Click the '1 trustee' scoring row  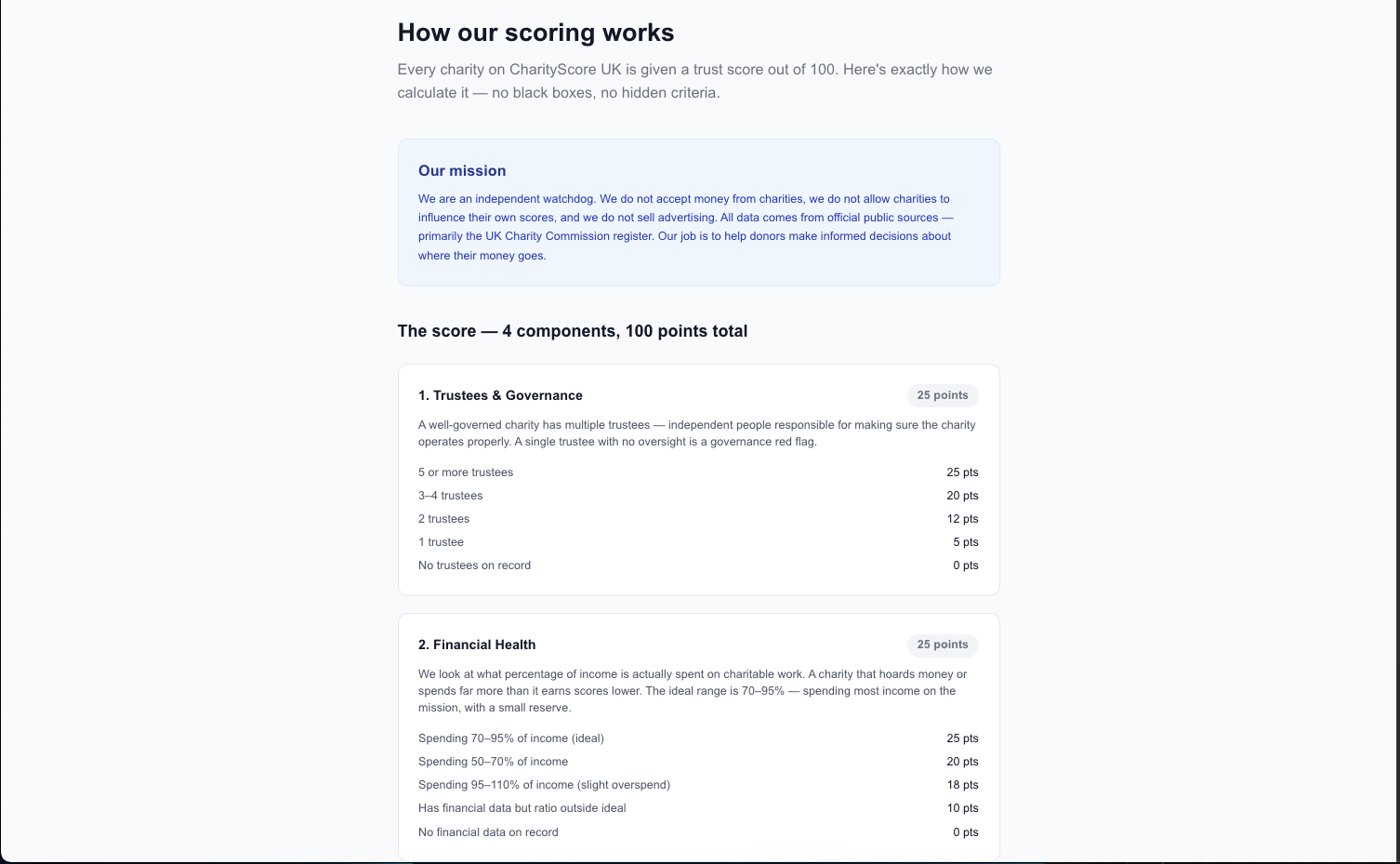click(698, 542)
